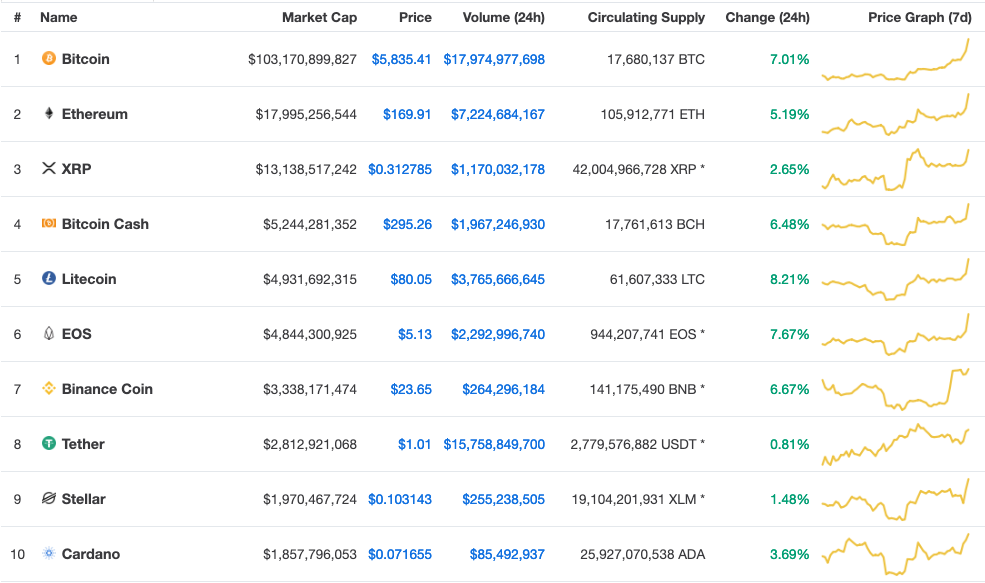Image resolution: width=985 pixels, height=583 pixels.
Task: Click the EOS logo icon
Action: point(48,333)
